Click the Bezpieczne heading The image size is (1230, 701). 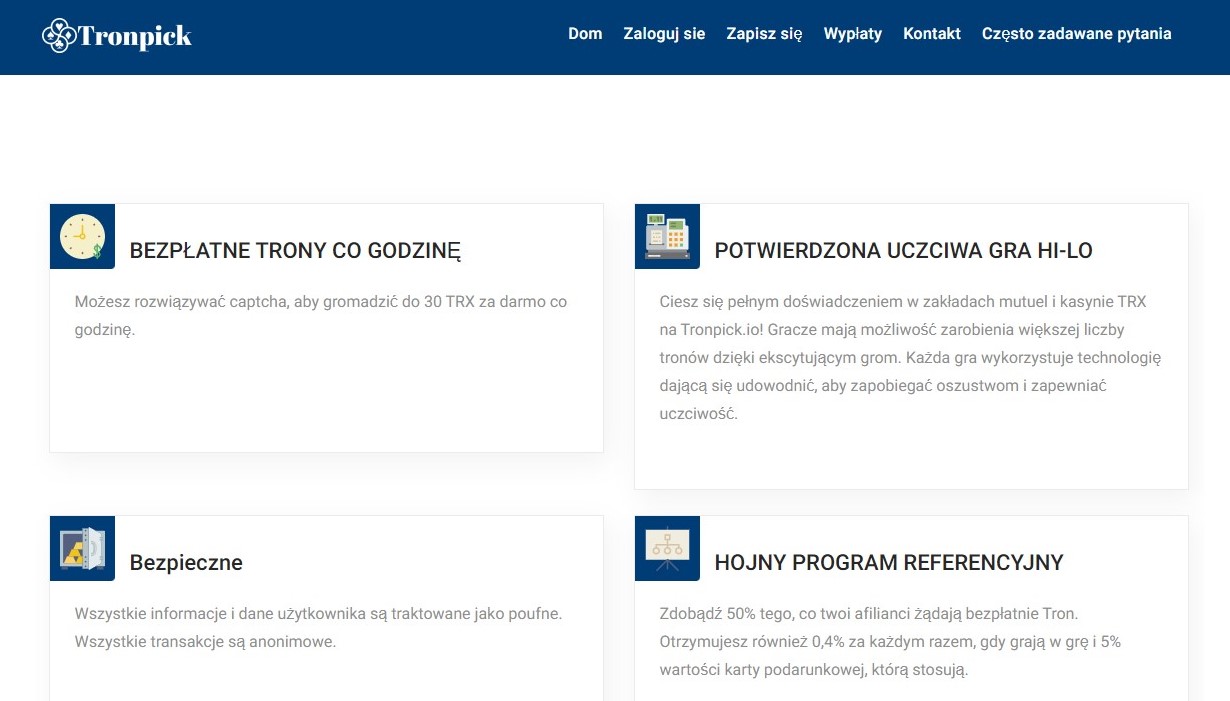pyautogui.click(x=186, y=563)
